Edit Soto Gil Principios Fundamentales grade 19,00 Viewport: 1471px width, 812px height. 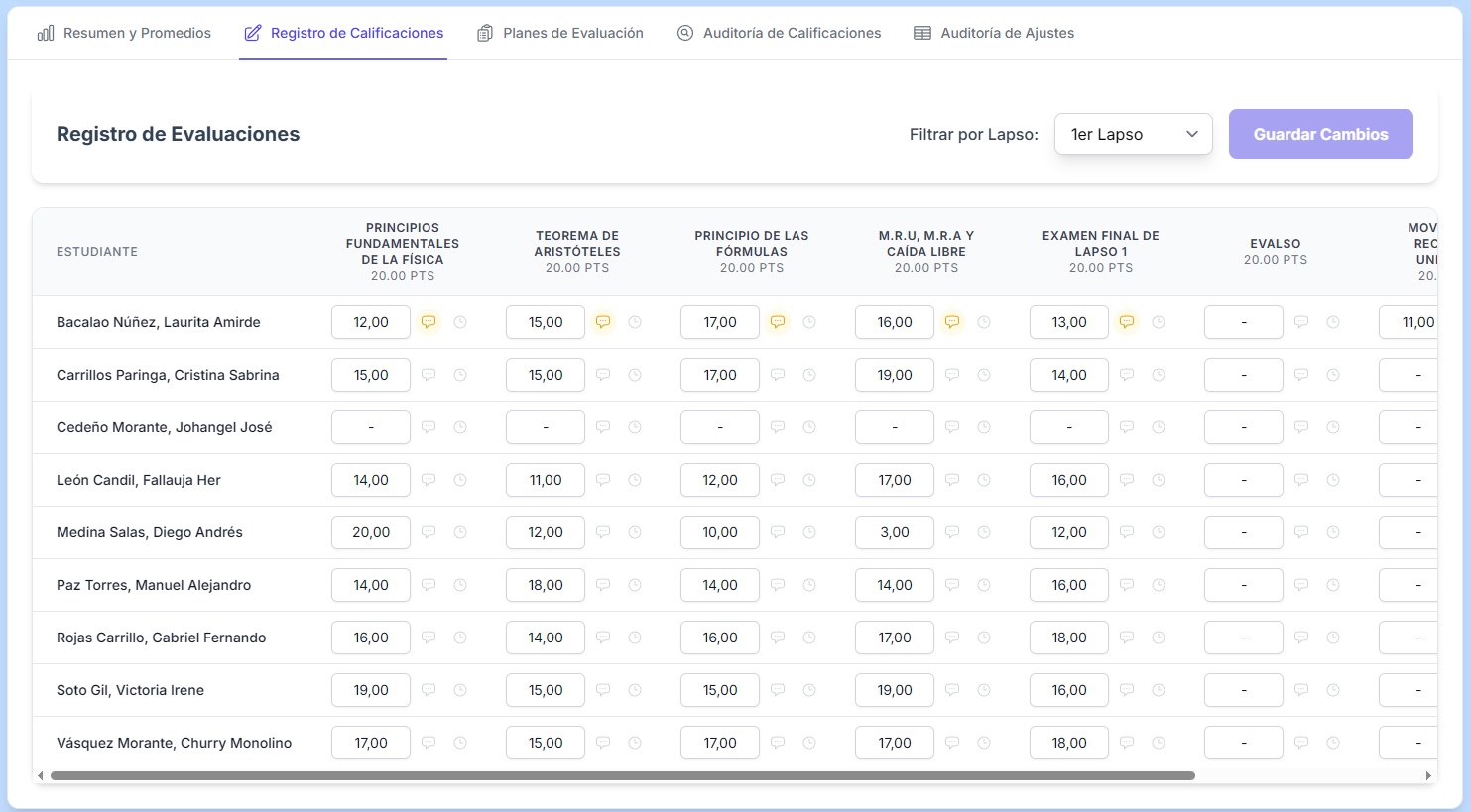[x=371, y=690]
